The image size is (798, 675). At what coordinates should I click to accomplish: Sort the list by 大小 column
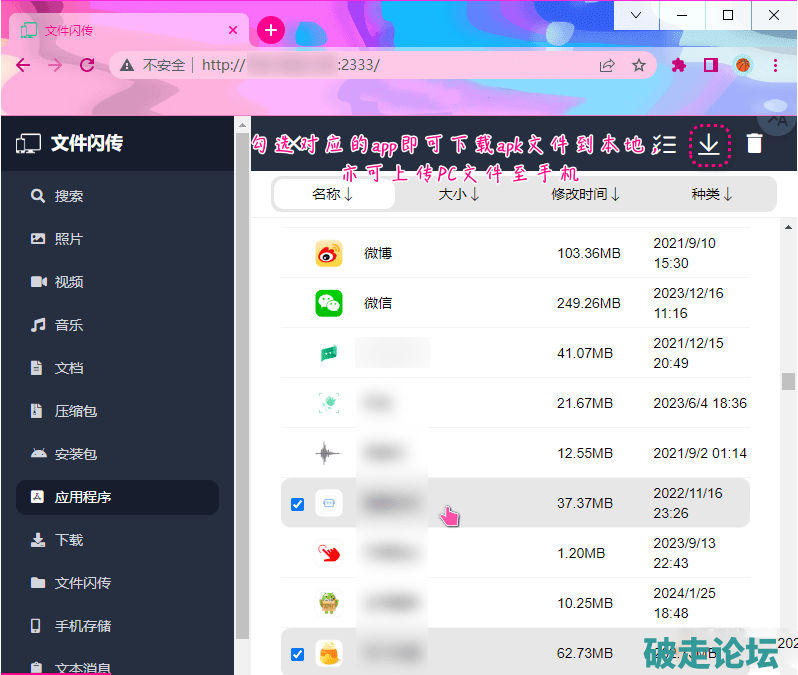coord(459,195)
